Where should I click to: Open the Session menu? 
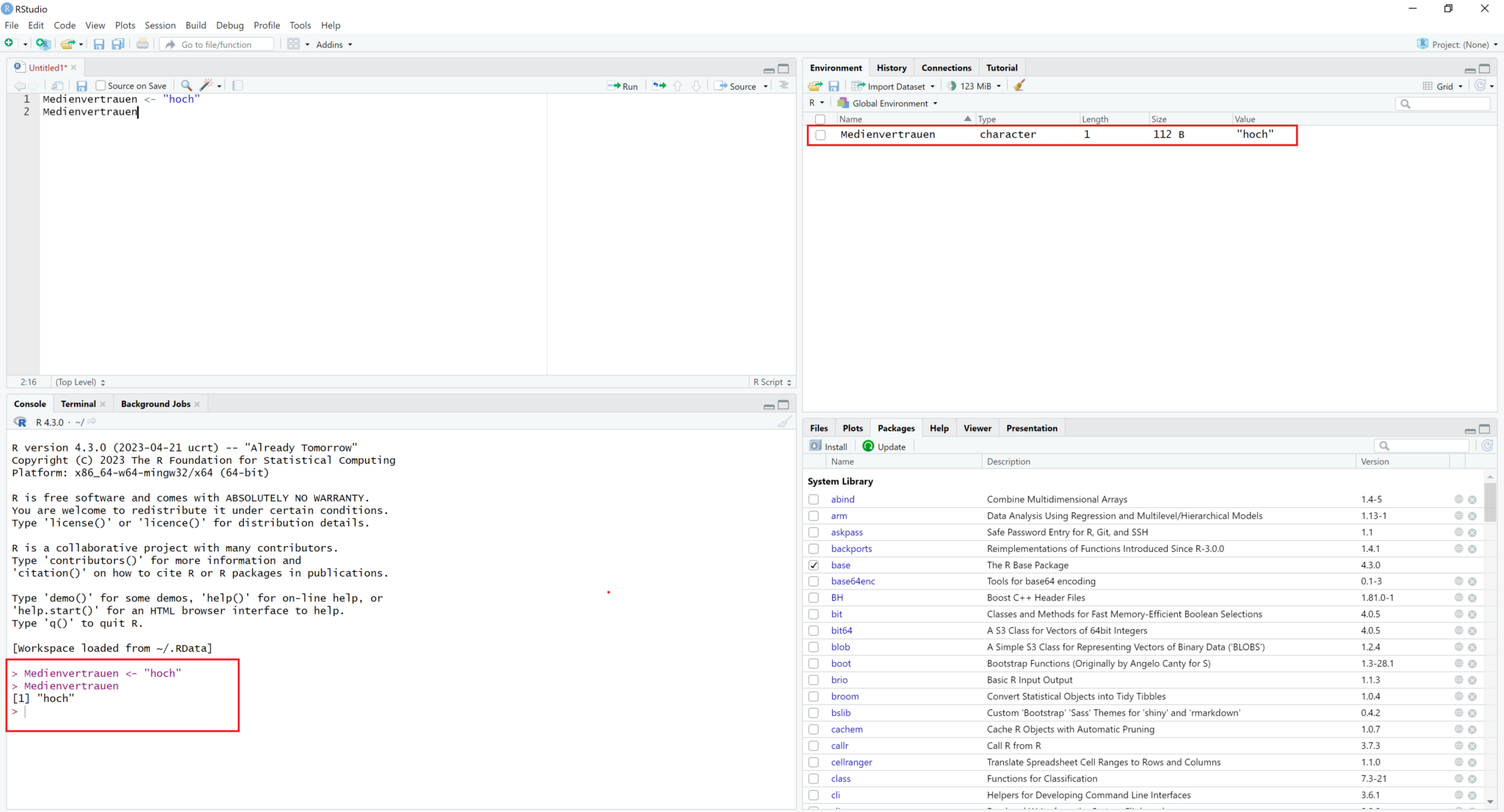coord(160,25)
